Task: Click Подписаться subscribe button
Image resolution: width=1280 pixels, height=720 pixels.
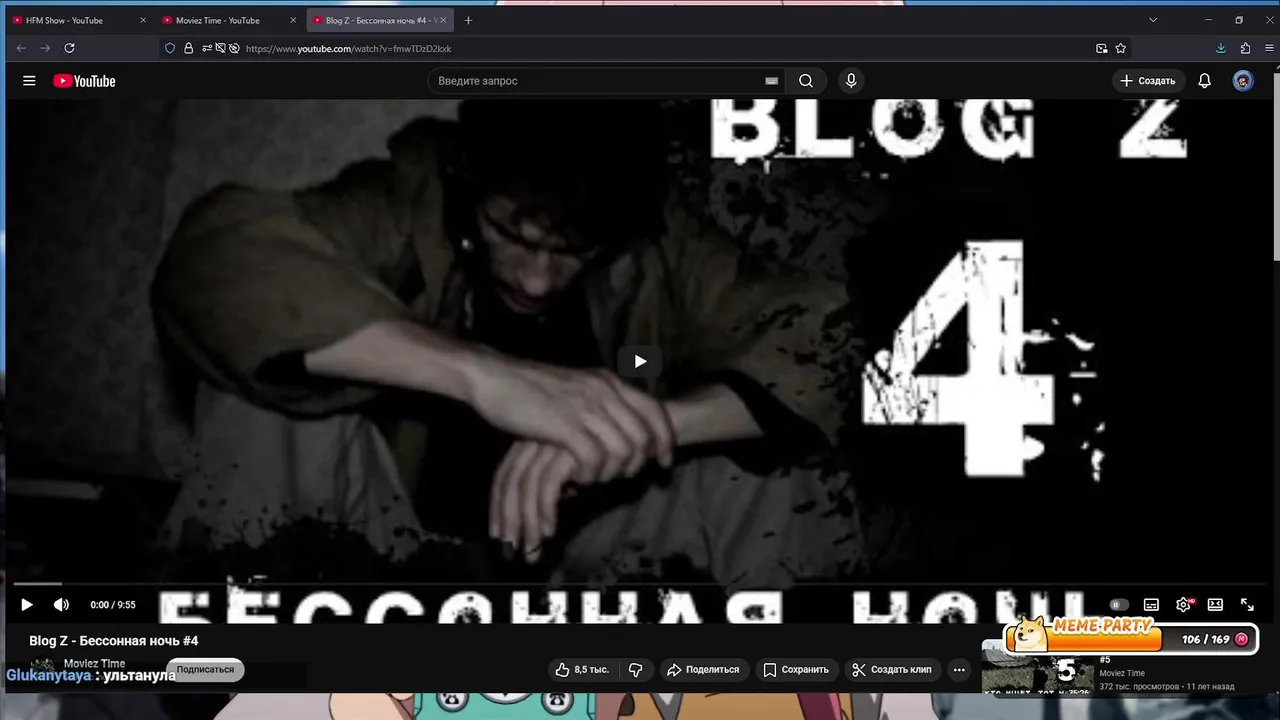Action: [x=205, y=670]
